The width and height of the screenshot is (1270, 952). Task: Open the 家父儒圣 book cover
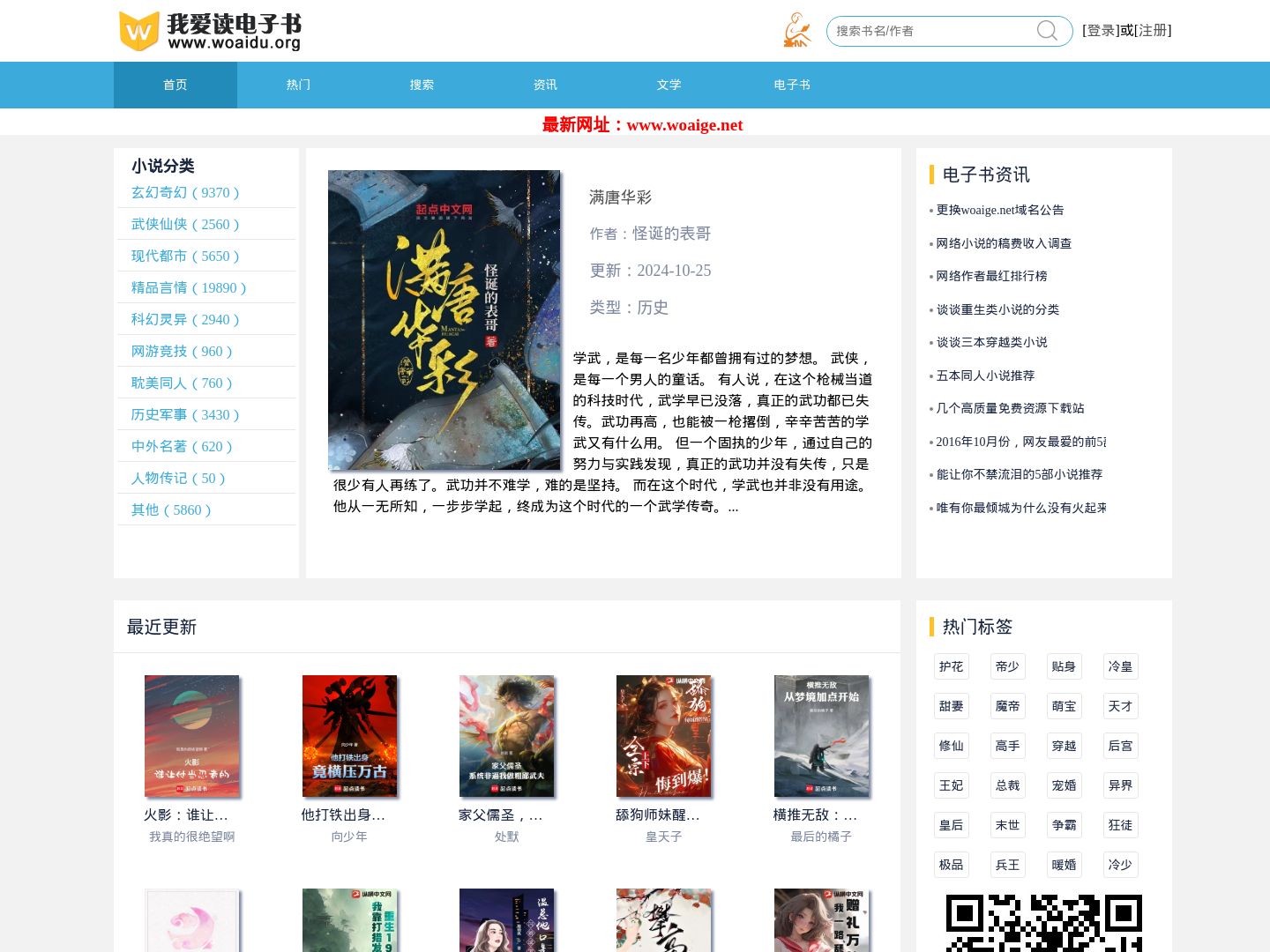tap(506, 736)
